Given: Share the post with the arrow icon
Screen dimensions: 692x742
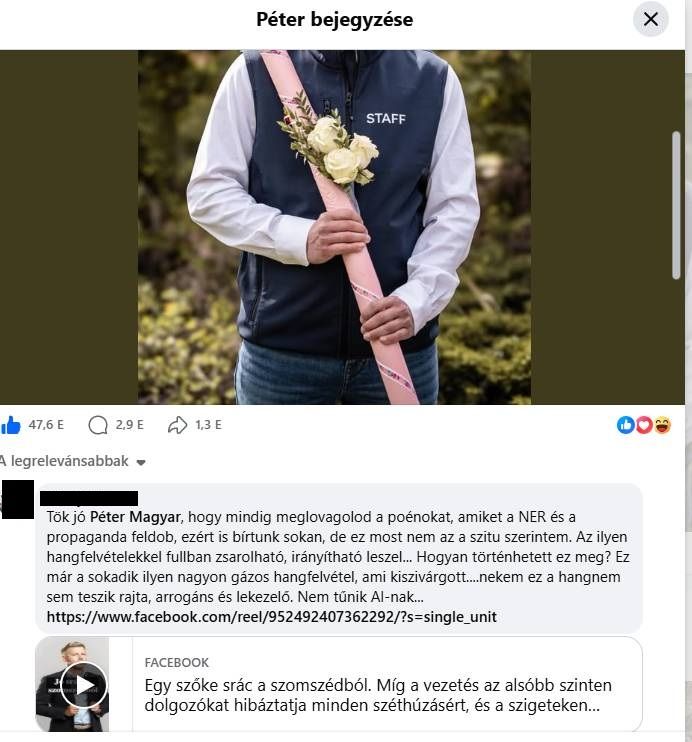Looking at the screenshot, I should [177, 425].
